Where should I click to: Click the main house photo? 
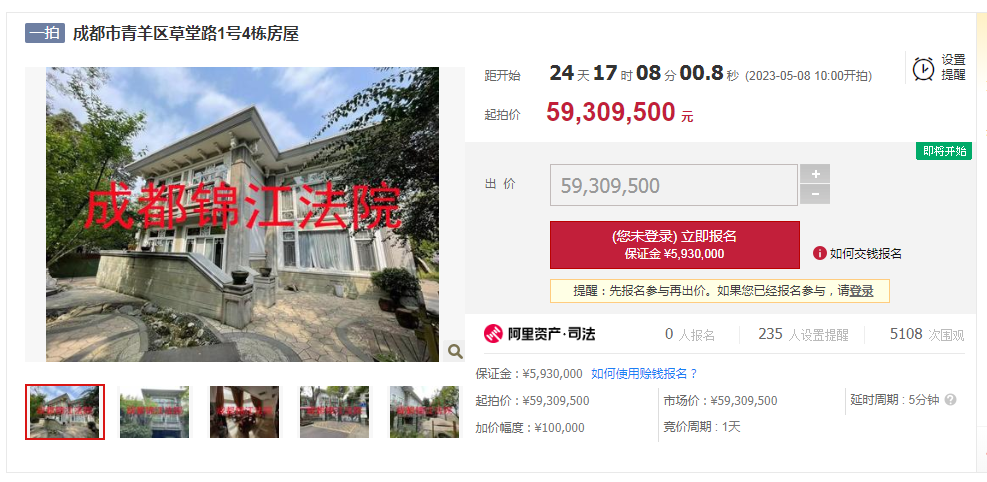pyautogui.click(x=242, y=215)
